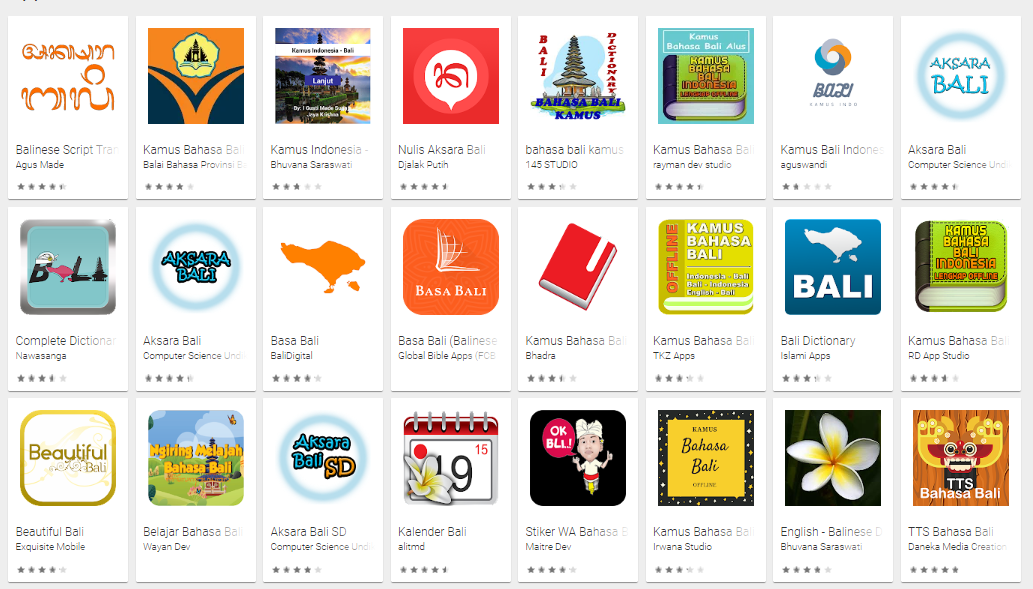Click the frangipani flower English-Balinese icon

pos(833,458)
